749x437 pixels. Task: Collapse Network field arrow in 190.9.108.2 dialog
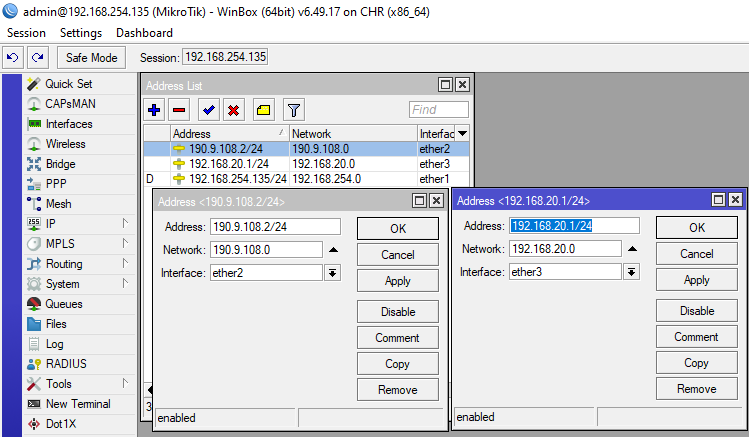[x=333, y=250]
